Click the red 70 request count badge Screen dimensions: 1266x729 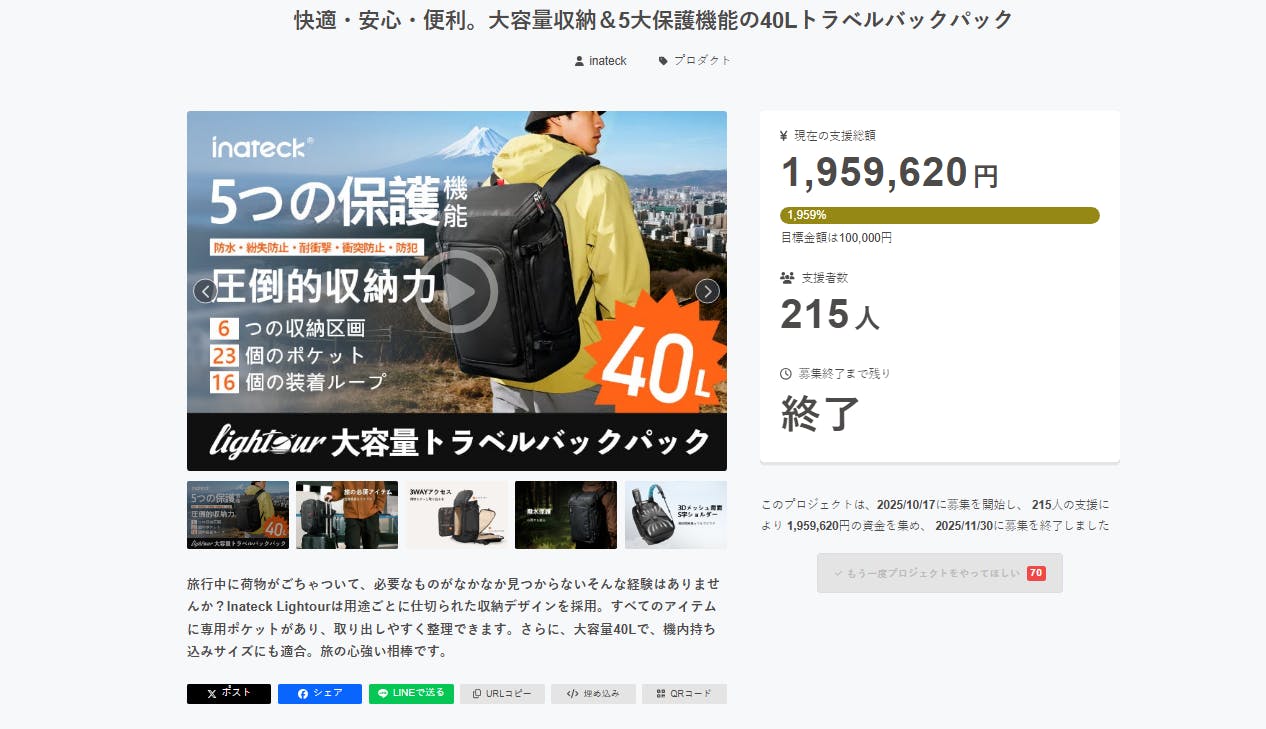[x=1036, y=573]
